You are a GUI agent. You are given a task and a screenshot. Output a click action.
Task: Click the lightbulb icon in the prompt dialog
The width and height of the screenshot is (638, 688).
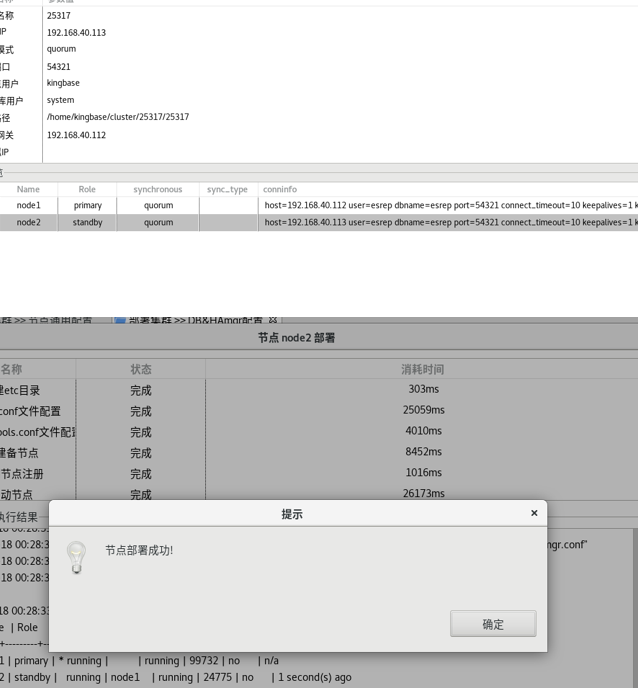[x=76, y=556]
